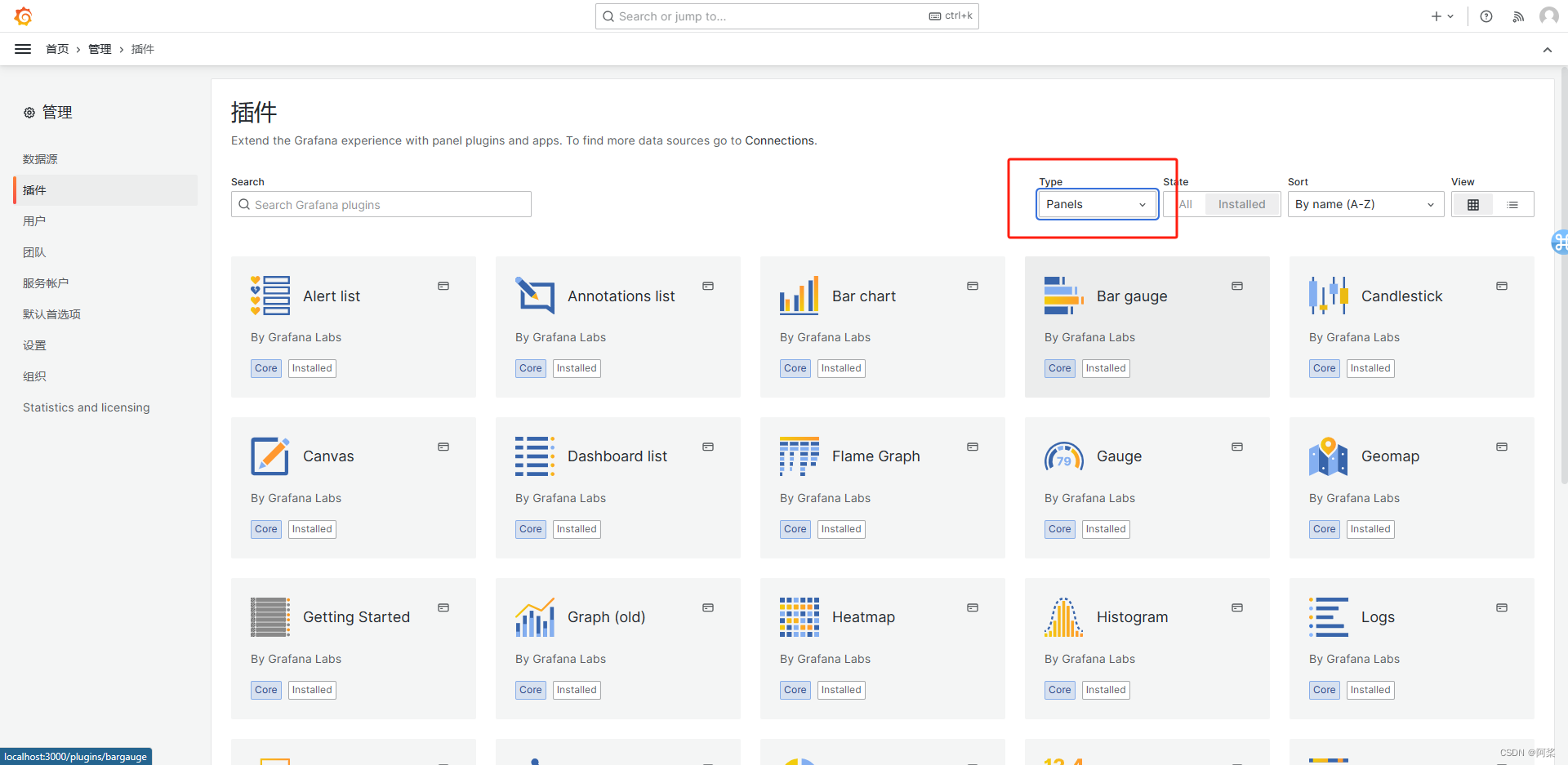Click the Bar chart plugin icon
Image resolution: width=1568 pixels, height=765 pixels.
800,296
